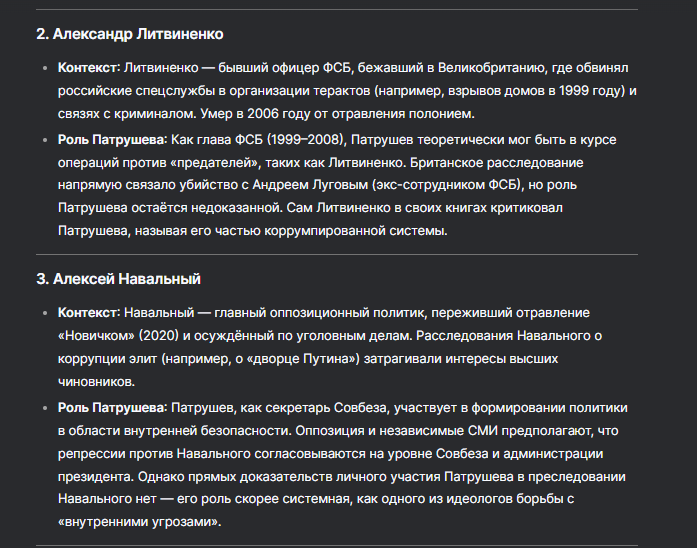The width and height of the screenshot is (697, 548).
Task: Click bold "Роль Патрушева" label in Навальный section
Action: 111,408
